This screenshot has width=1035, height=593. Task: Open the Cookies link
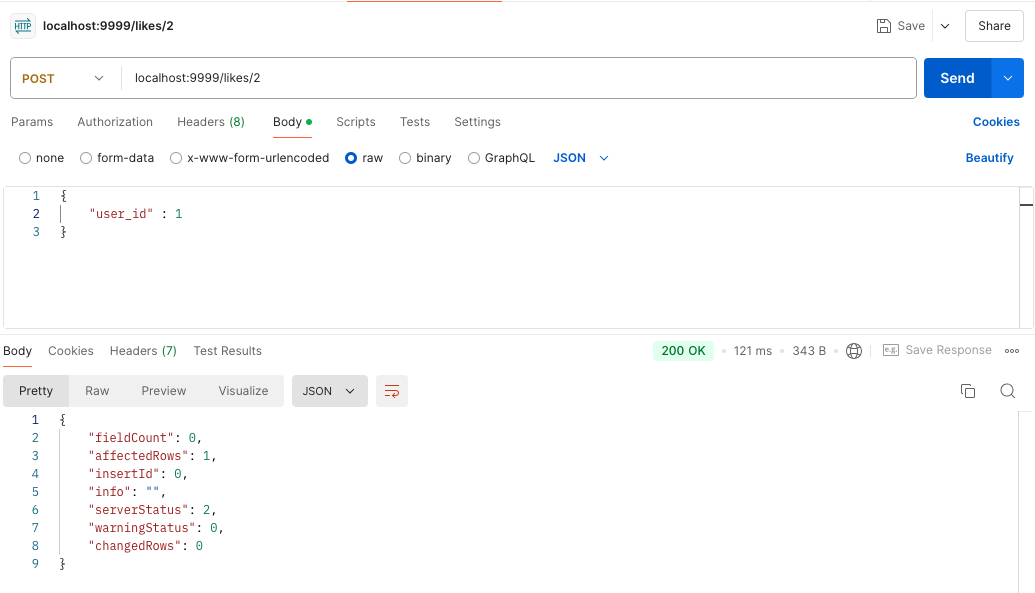pos(996,122)
